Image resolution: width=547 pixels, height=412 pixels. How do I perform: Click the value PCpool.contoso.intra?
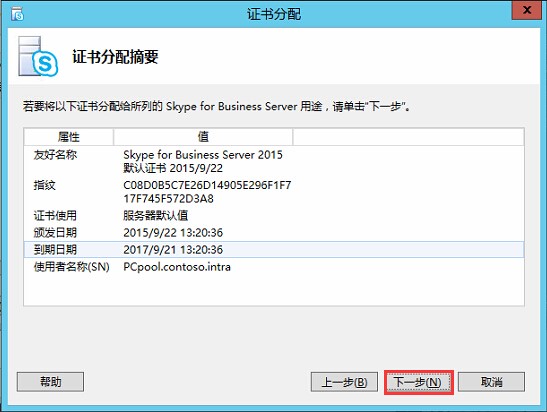pyautogui.click(x=177, y=267)
